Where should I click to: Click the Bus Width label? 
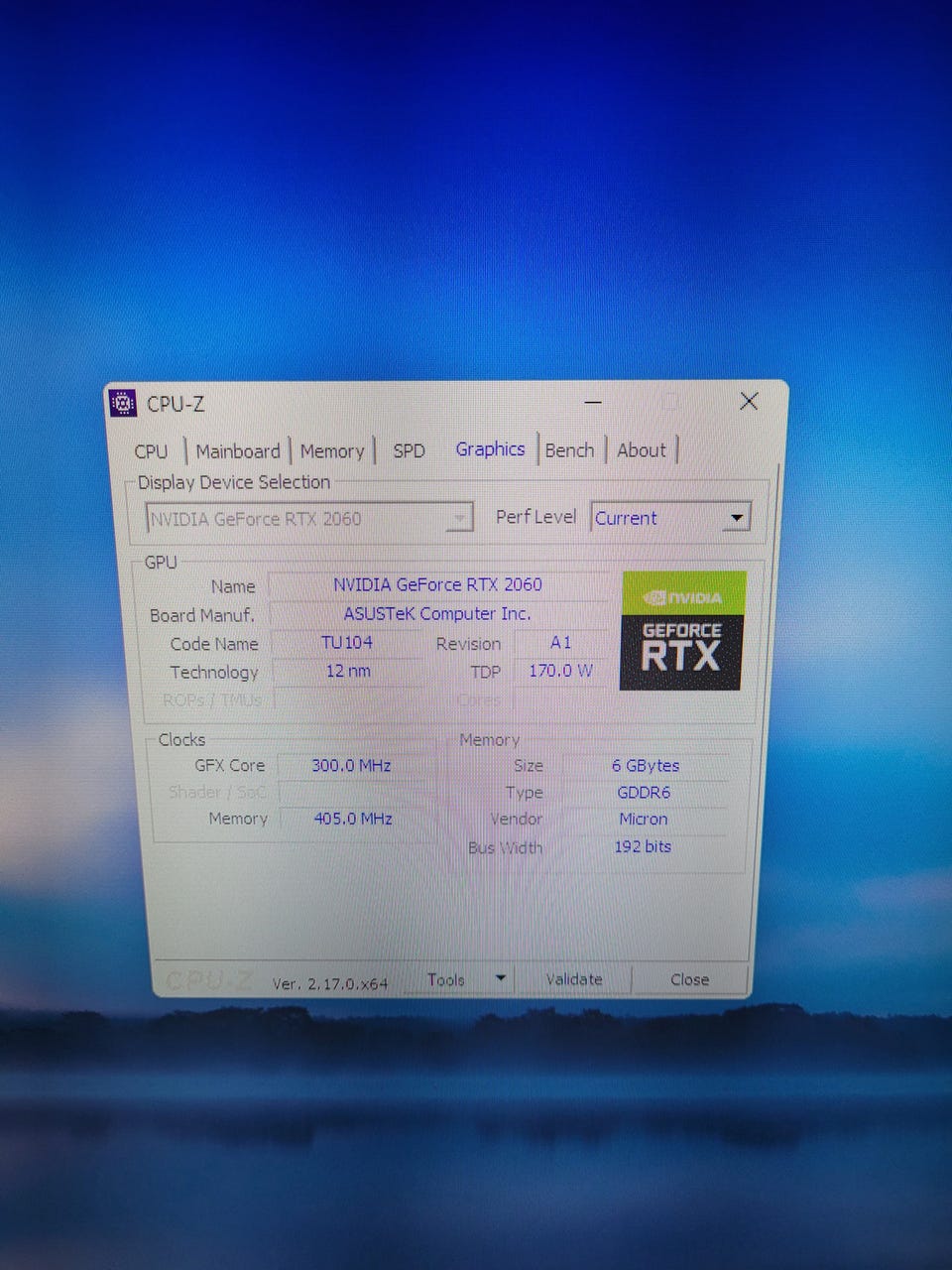(x=506, y=847)
